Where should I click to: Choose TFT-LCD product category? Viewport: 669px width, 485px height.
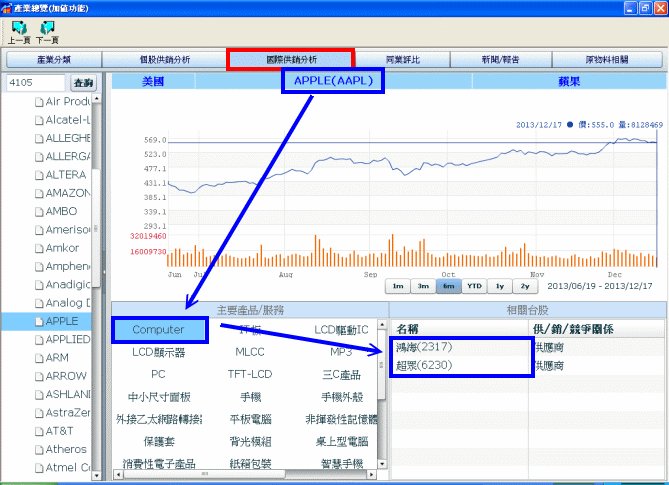[250, 375]
